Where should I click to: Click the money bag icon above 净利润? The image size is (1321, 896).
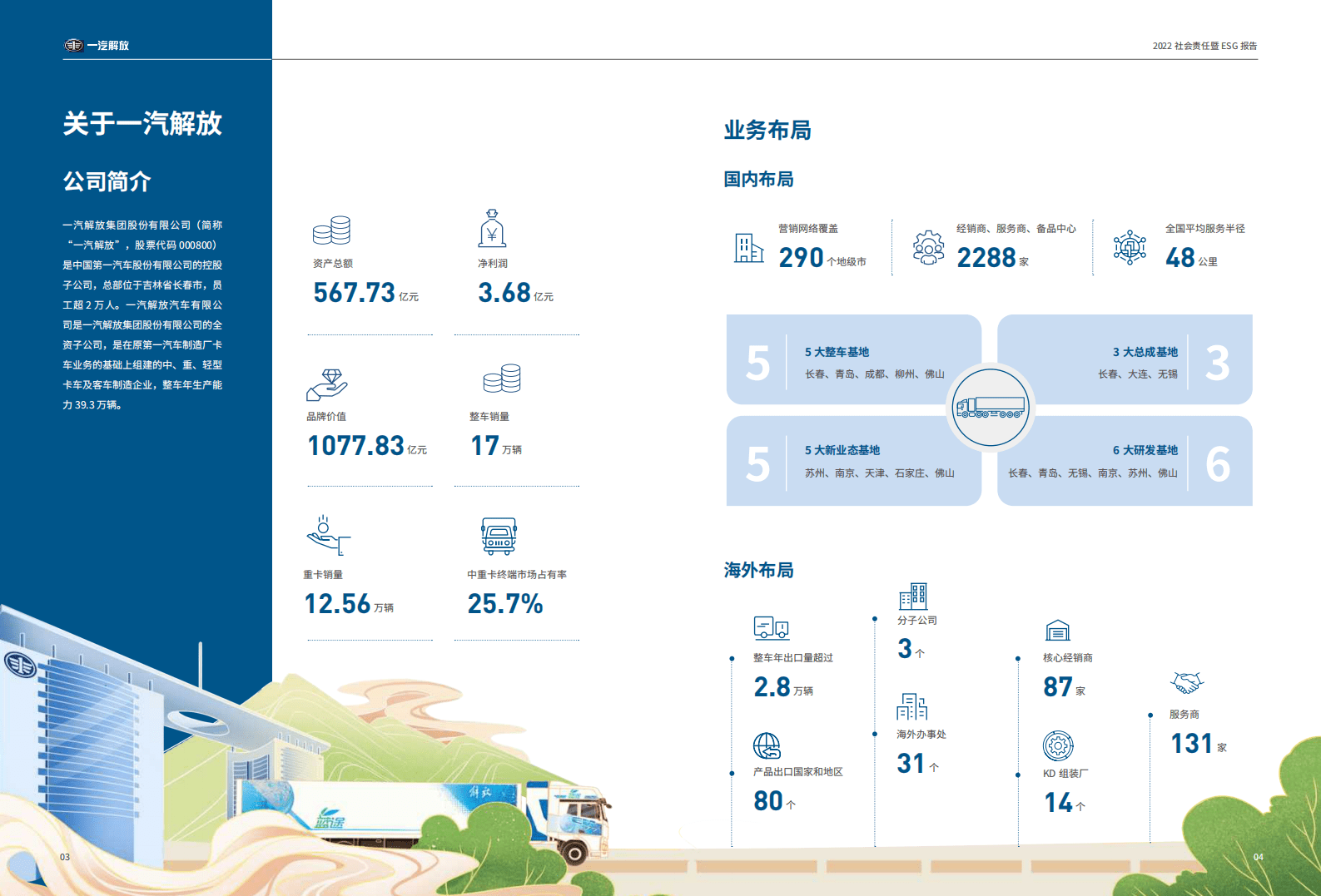coord(492,229)
